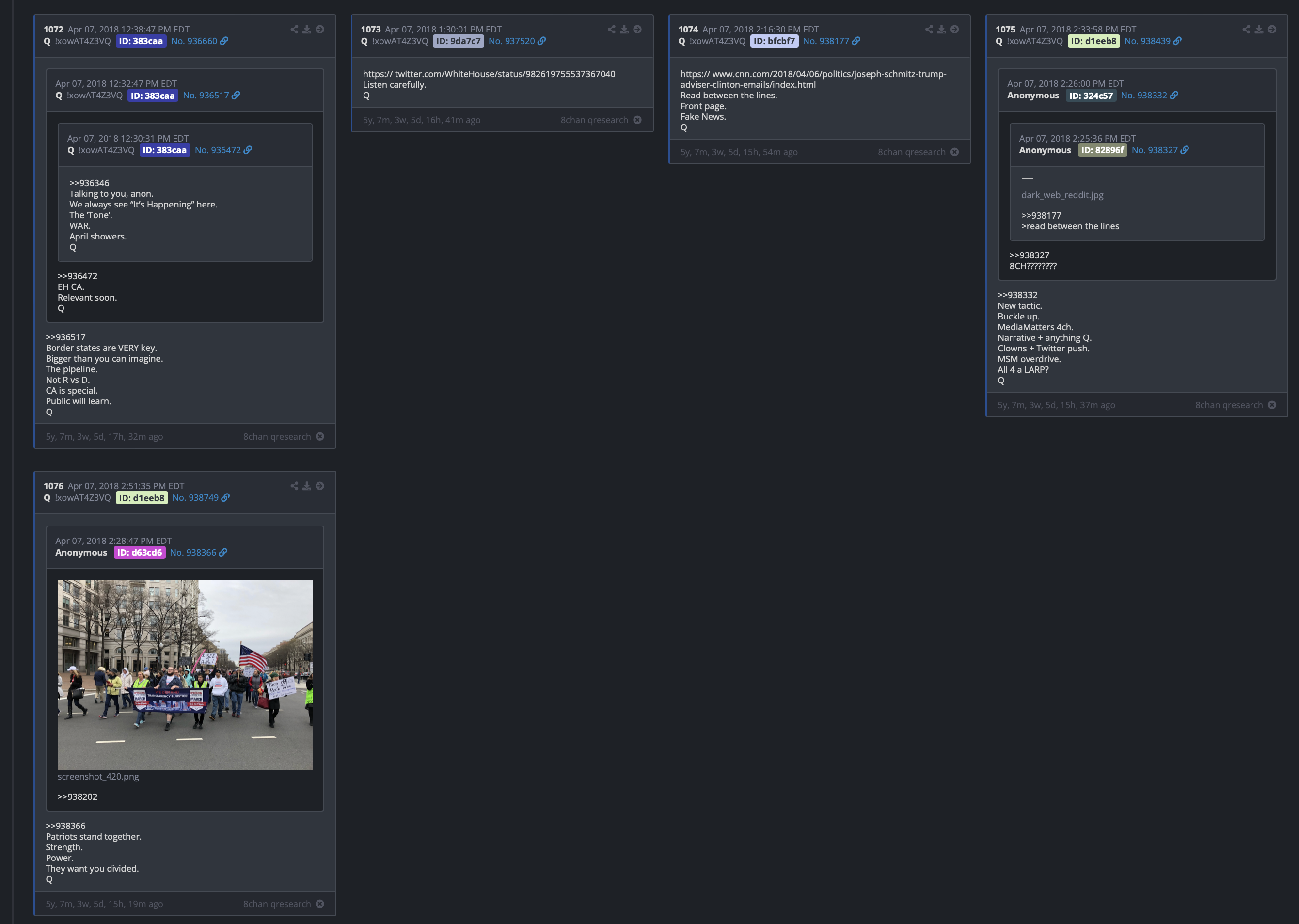Open link No. 938327
Screen dimensions: 1299x924
pos(1160,150)
